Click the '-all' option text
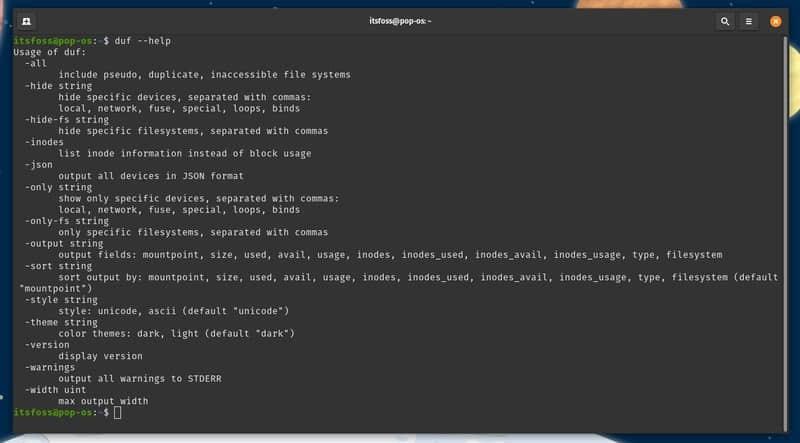The height and width of the screenshot is (443, 800). pos(36,63)
